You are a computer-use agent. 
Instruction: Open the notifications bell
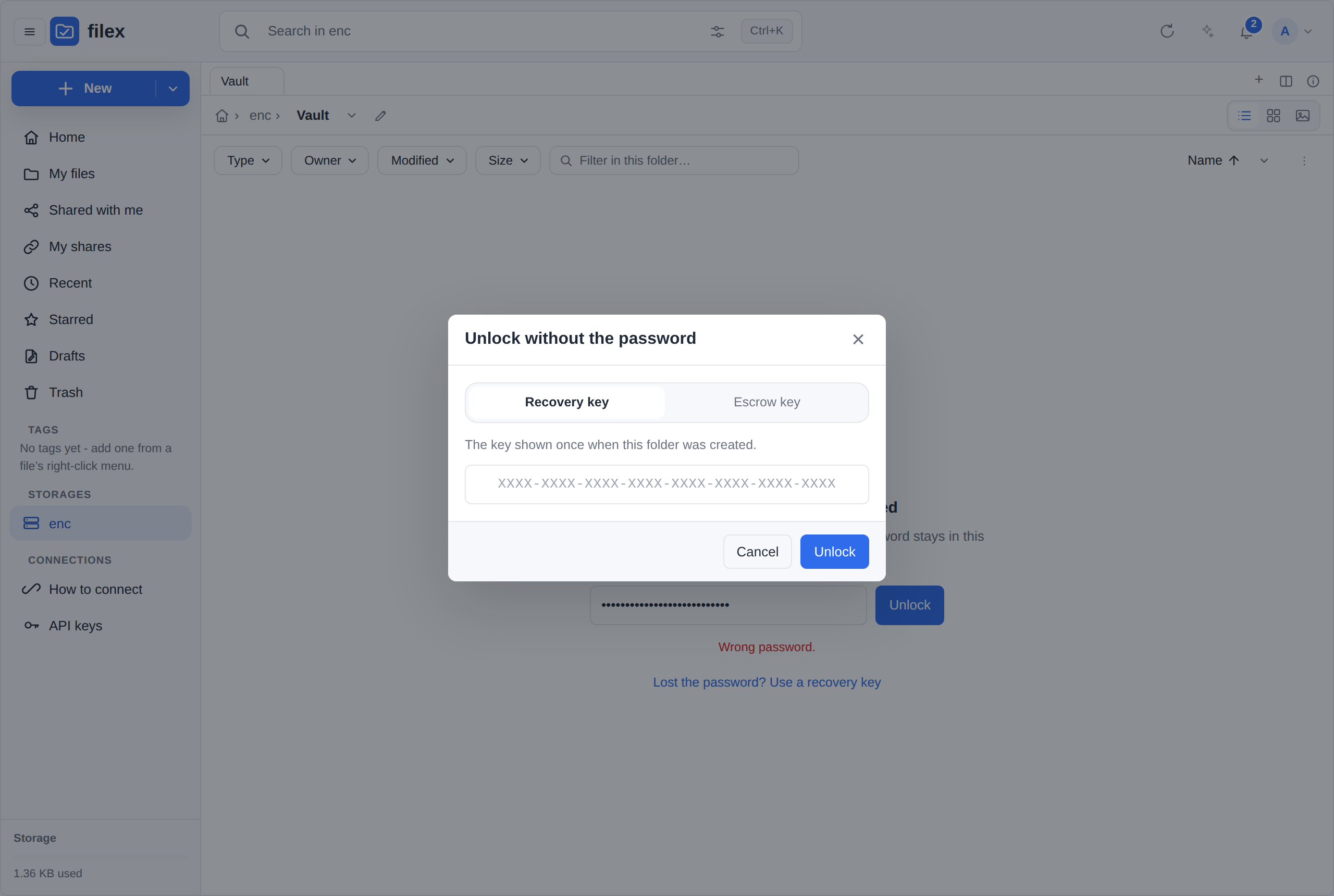pos(1246,31)
